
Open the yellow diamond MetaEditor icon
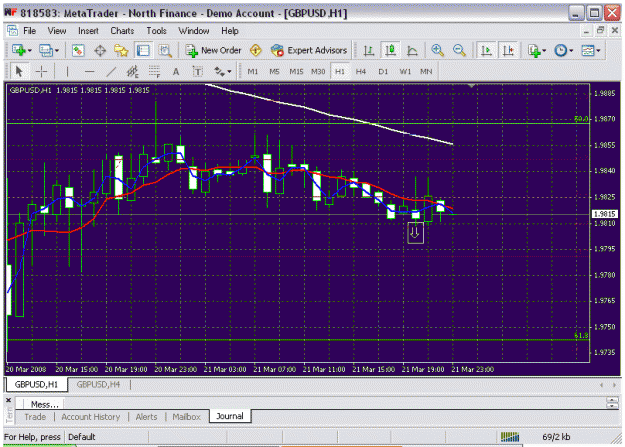(x=256, y=51)
